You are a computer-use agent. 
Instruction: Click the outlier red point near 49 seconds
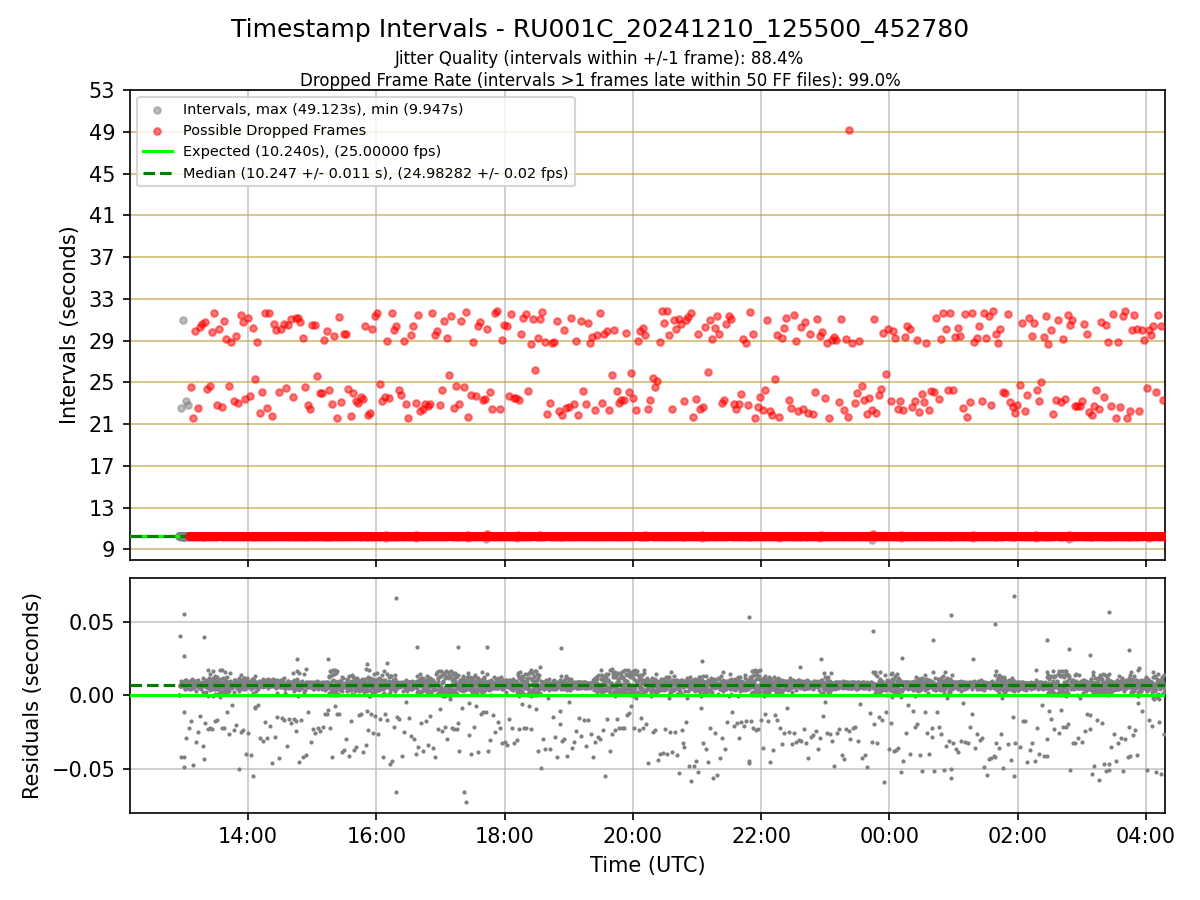[849, 130]
